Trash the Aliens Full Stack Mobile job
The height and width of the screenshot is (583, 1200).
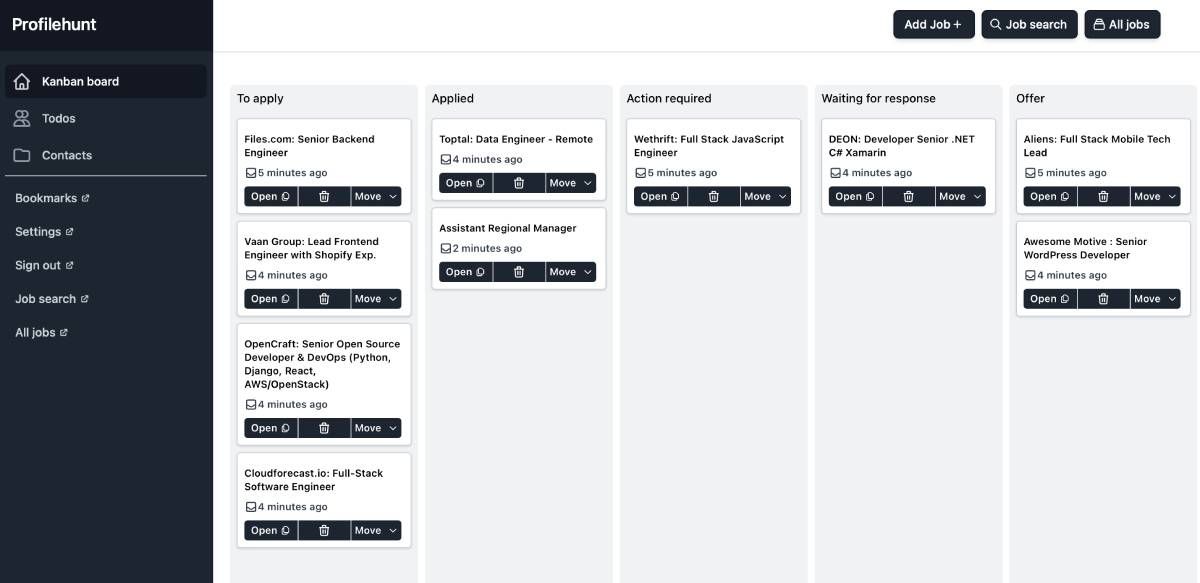tap(1103, 197)
